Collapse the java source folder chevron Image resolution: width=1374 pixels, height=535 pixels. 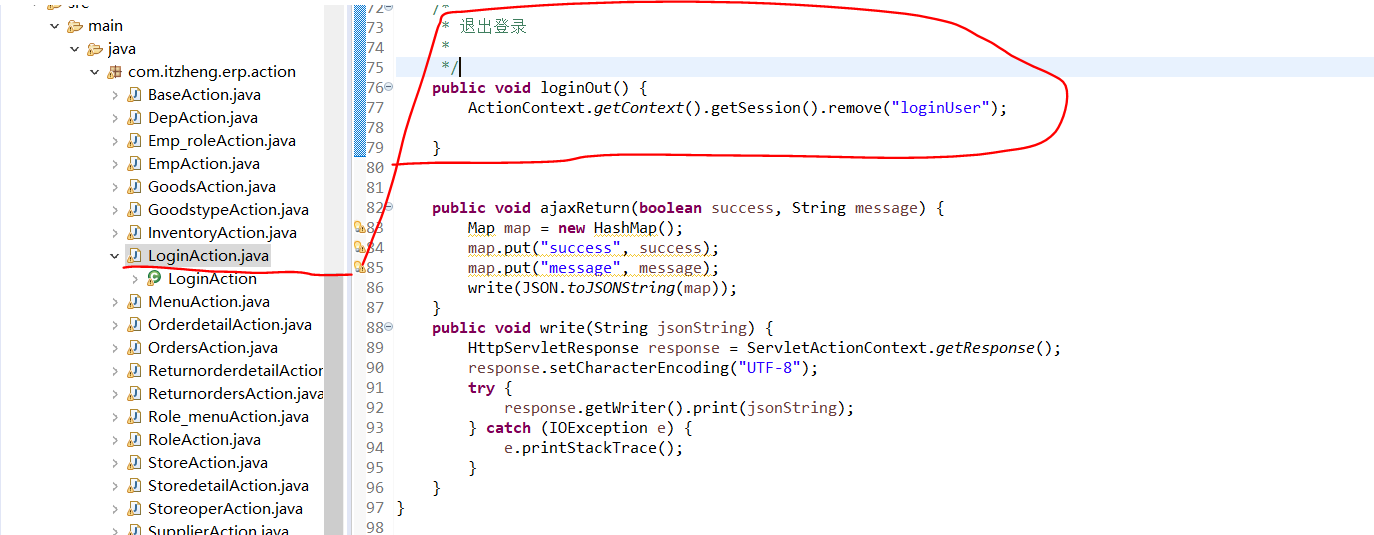pos(75,49)
